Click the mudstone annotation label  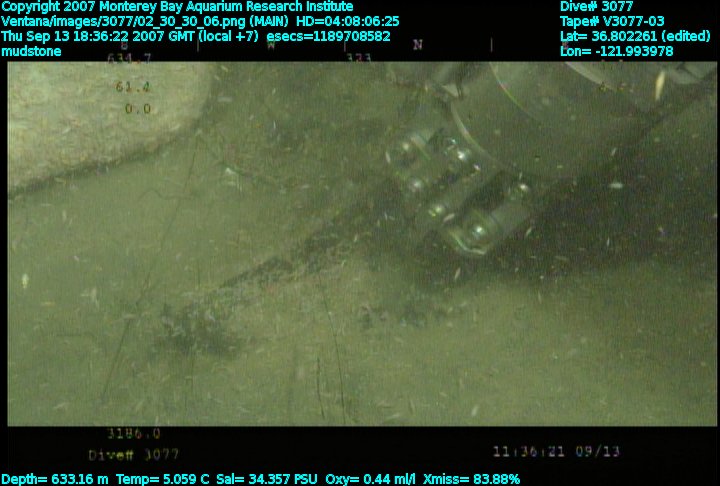[32, 51]
